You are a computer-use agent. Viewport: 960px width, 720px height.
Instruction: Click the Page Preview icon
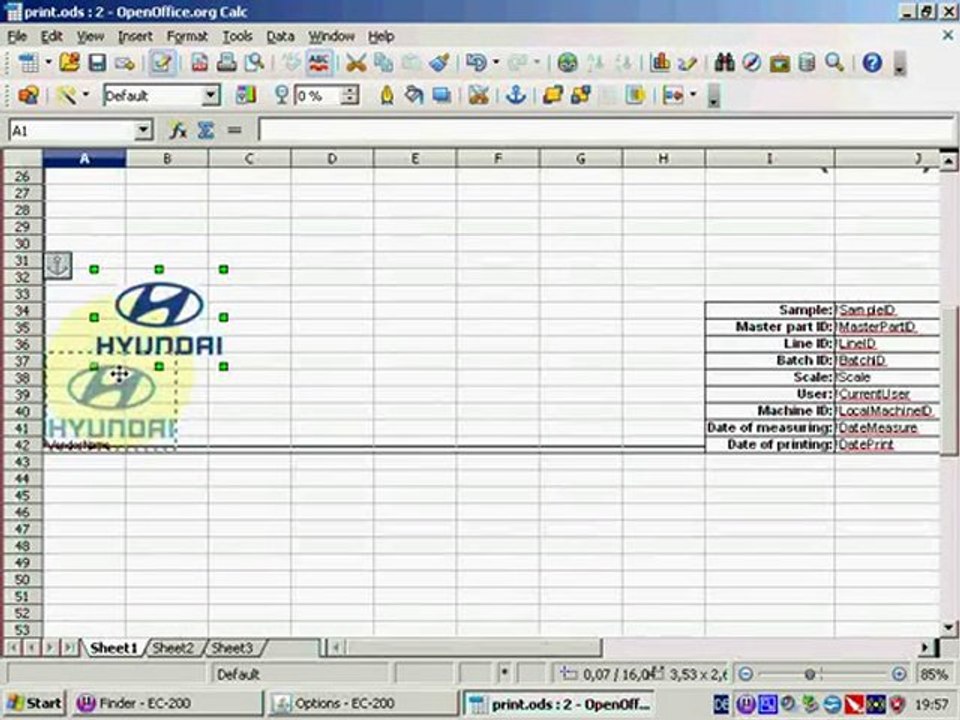point(254,62)
